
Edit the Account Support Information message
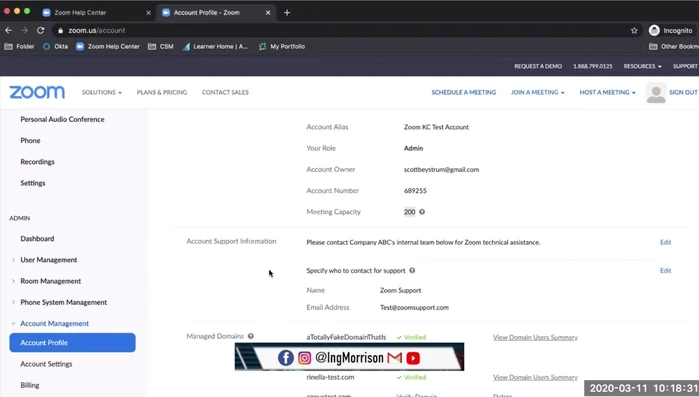tap(666, 242)
